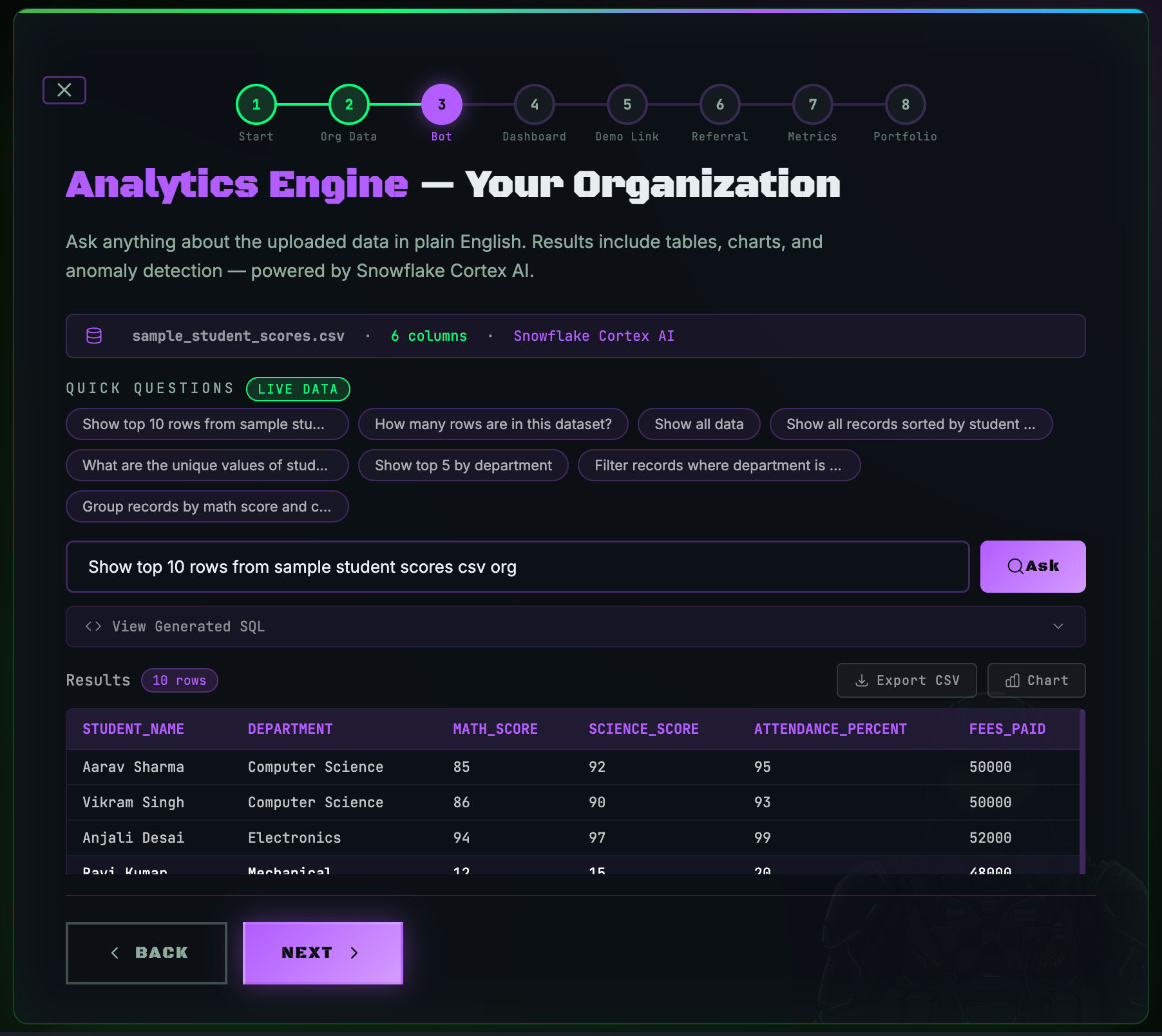Go to step 1 Start
1162x1036 pixels.
(256, 104)
